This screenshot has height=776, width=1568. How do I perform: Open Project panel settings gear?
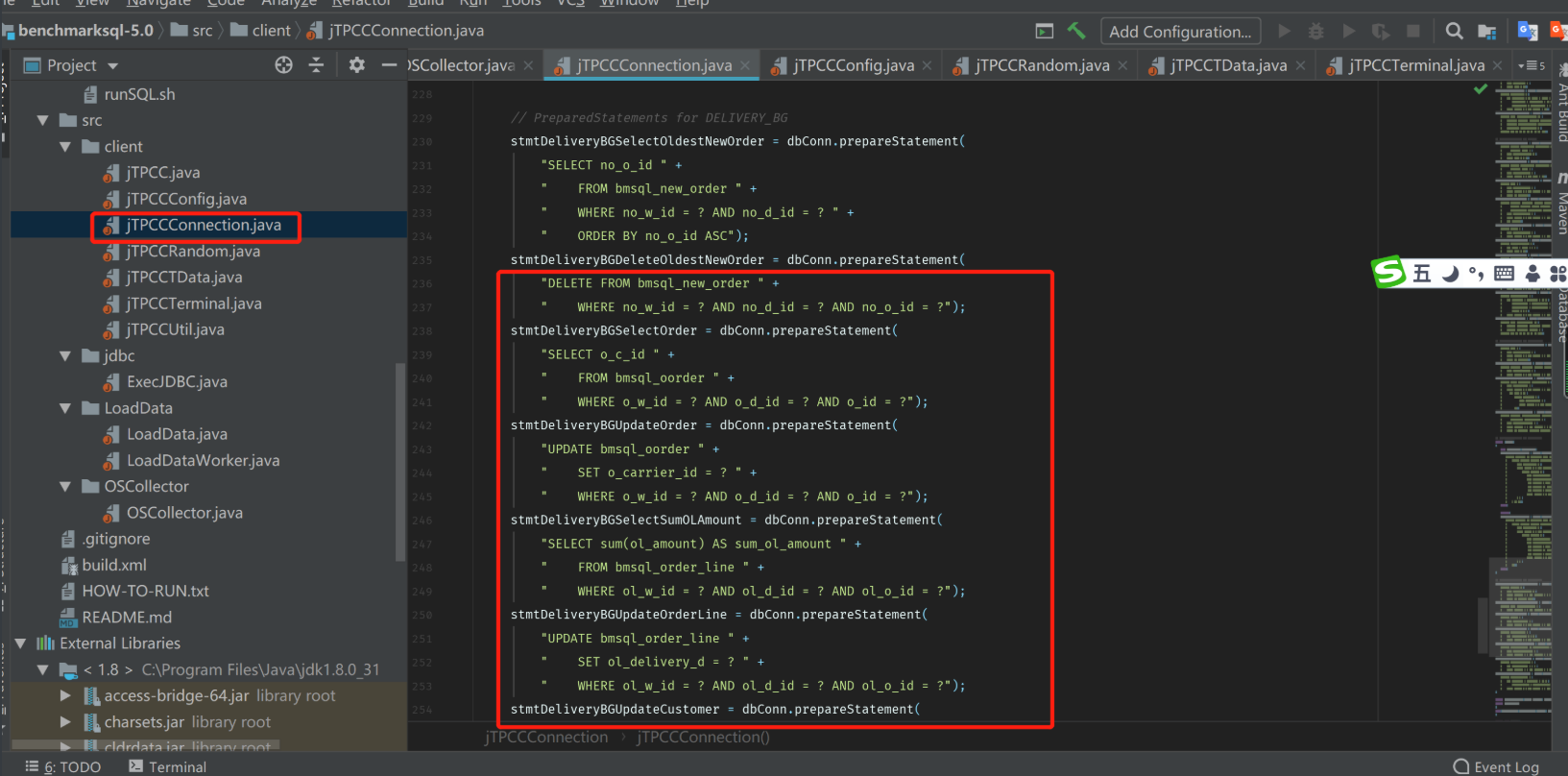tap(357, 65)
